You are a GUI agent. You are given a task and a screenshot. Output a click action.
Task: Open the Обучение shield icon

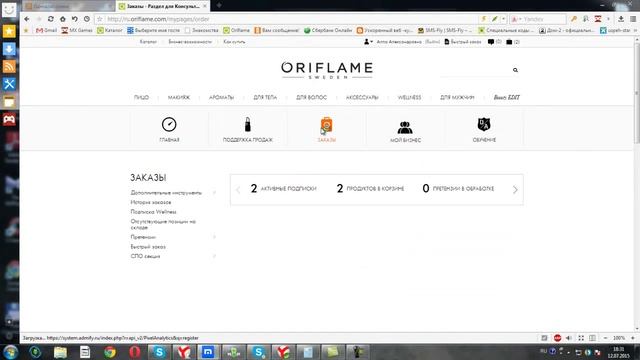484,124
